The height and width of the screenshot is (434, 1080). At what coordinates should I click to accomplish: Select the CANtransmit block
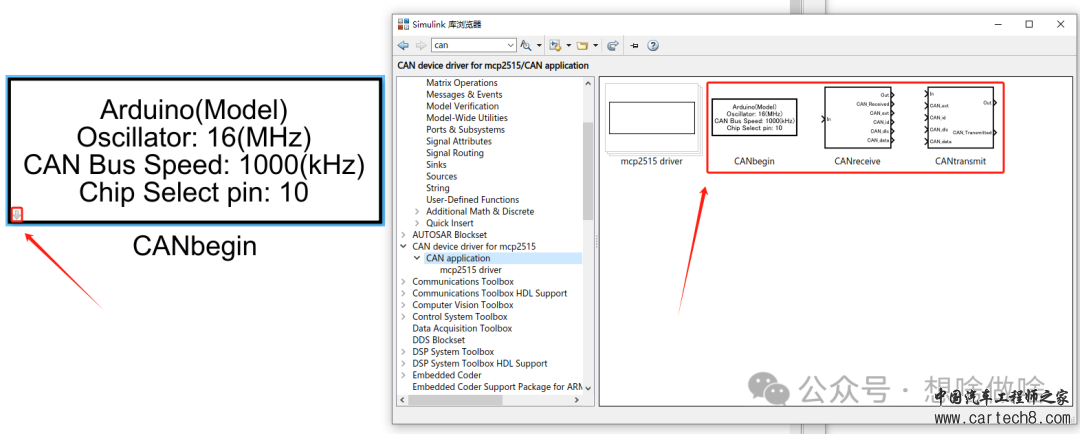point(961,118)
